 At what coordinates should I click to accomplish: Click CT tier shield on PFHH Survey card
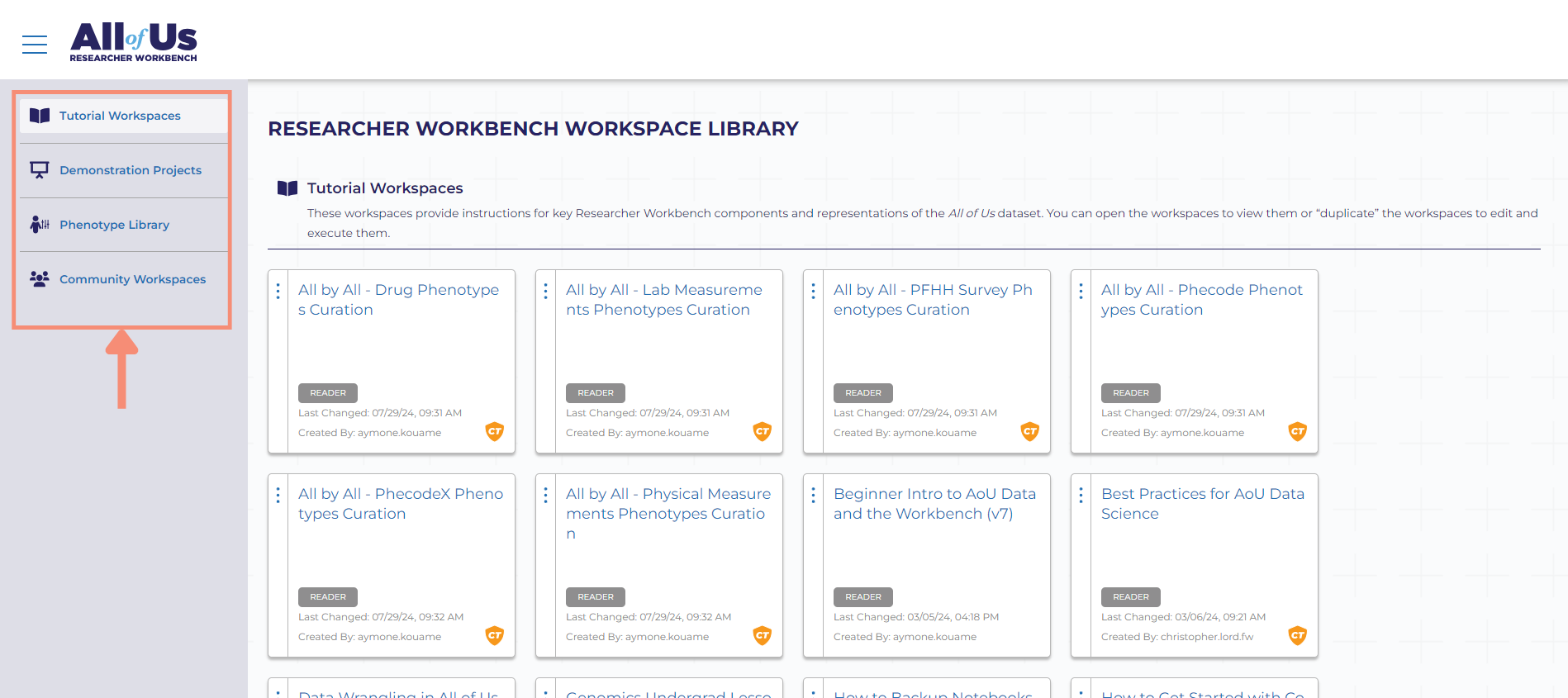pos(1030,431)
